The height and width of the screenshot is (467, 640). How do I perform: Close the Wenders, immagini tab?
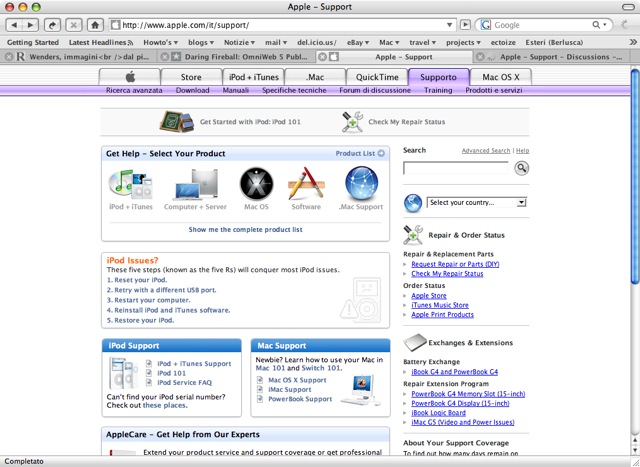9,57
